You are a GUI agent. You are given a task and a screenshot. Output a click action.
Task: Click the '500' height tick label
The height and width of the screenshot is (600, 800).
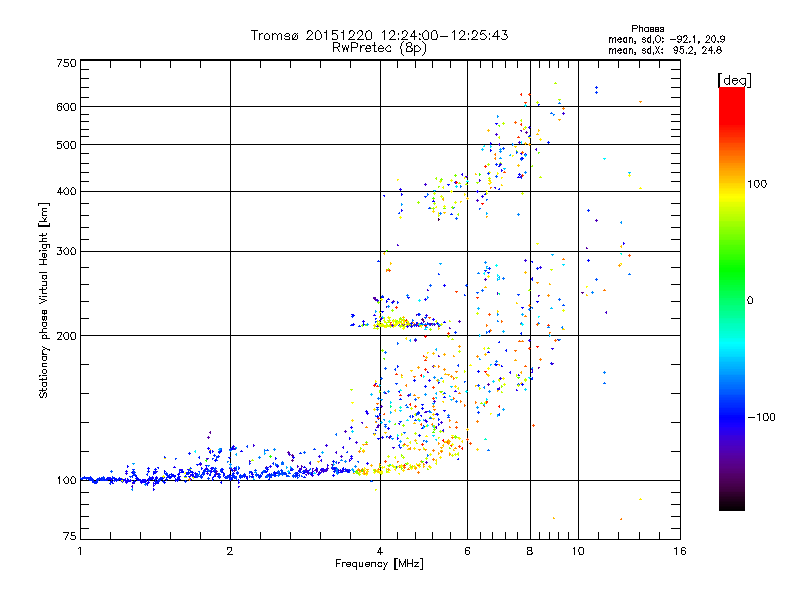67,145
